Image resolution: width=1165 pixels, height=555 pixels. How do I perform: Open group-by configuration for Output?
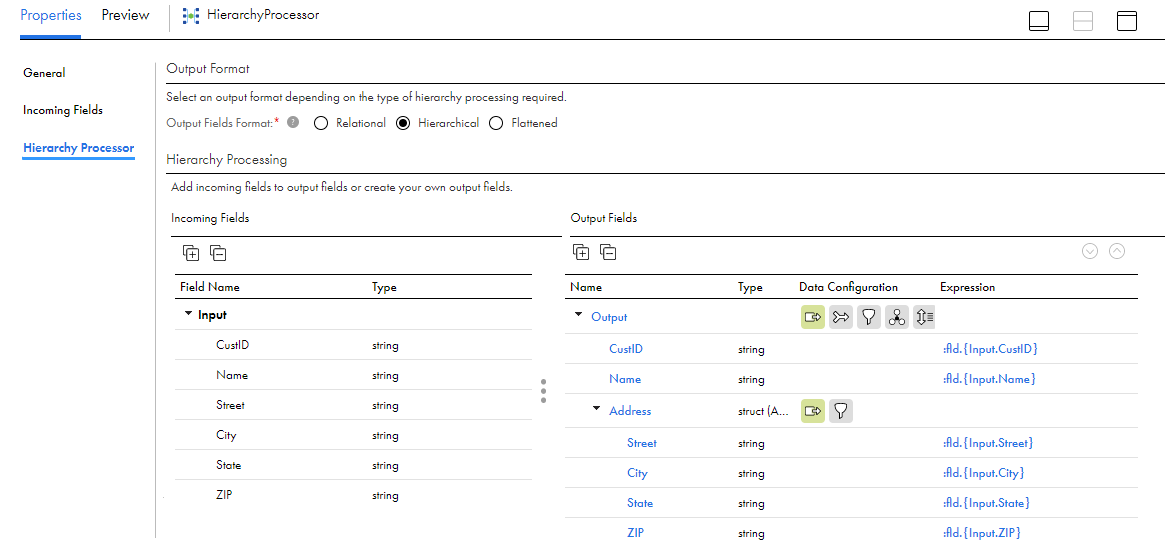click(x=897, y=317)
